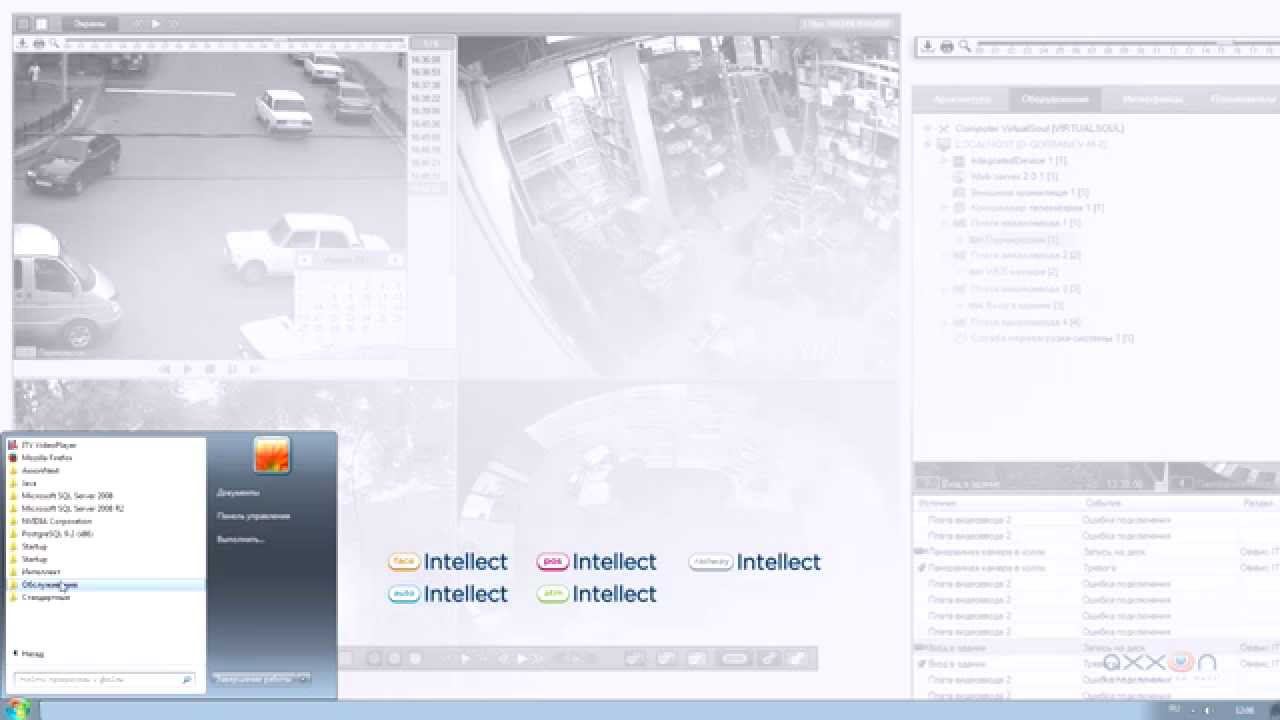Go to previous month in archive calendar
Viewport: 1280px width, 720px height.
pyautogui.click(x=303, y=260)
